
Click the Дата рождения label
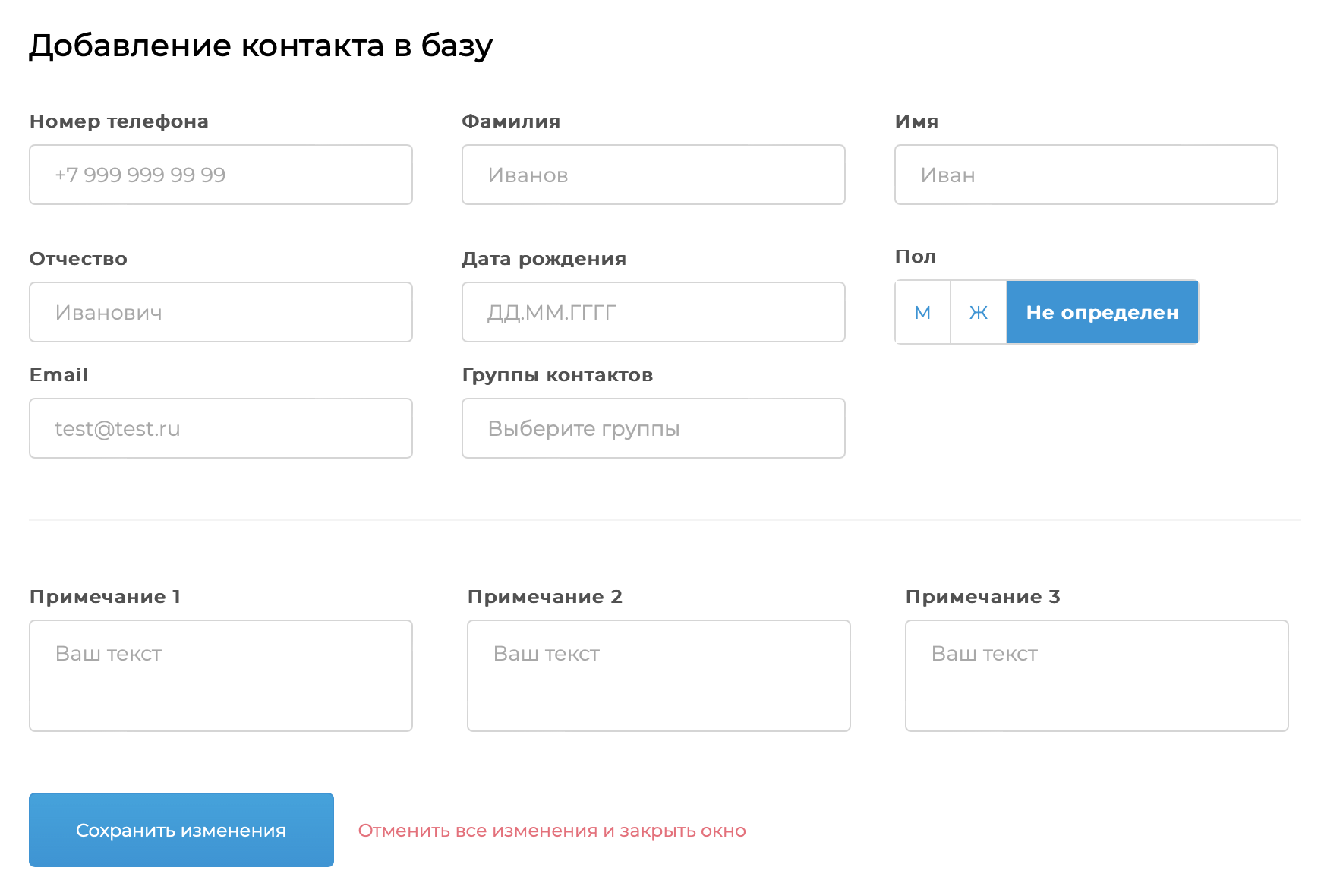point(544,259)
